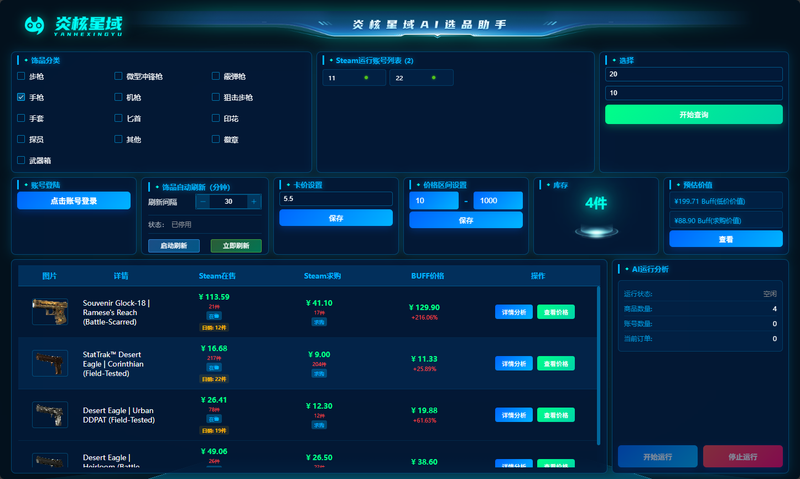Click the BUFF价格 column header
Viewport: 800px width, 479px height.
coord(428,275)
